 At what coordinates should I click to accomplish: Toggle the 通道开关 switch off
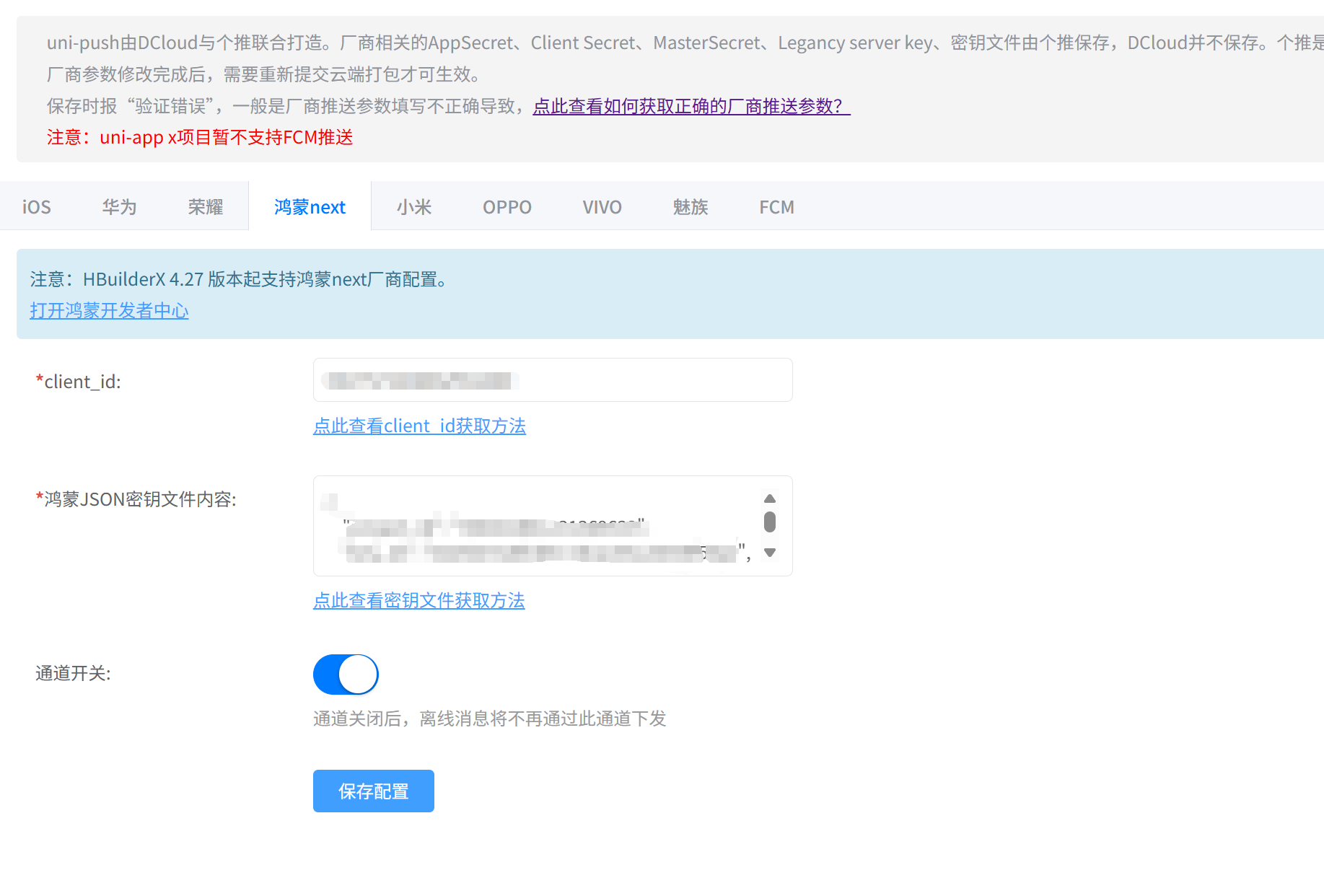pos(346,675)
